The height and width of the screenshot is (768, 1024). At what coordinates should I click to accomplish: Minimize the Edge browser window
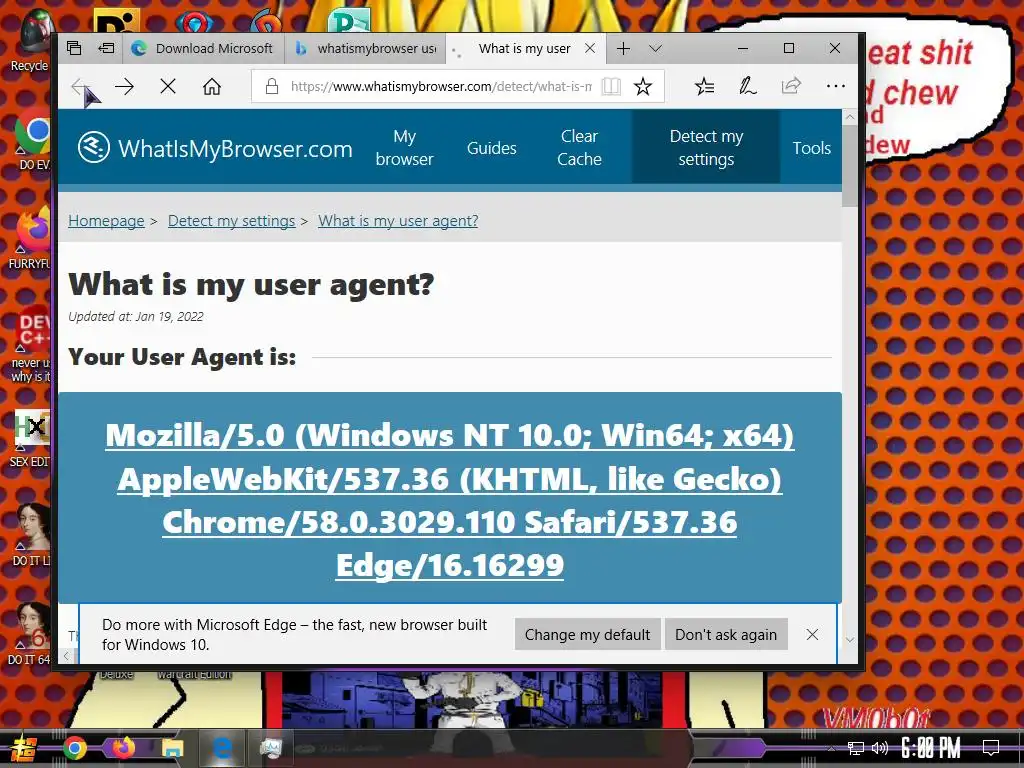743,48
